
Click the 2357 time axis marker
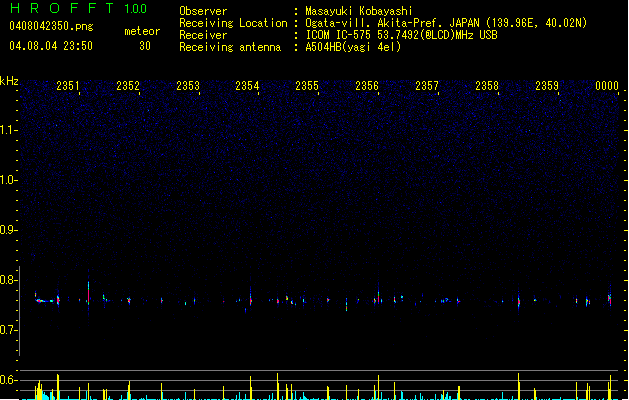[427, 86]
